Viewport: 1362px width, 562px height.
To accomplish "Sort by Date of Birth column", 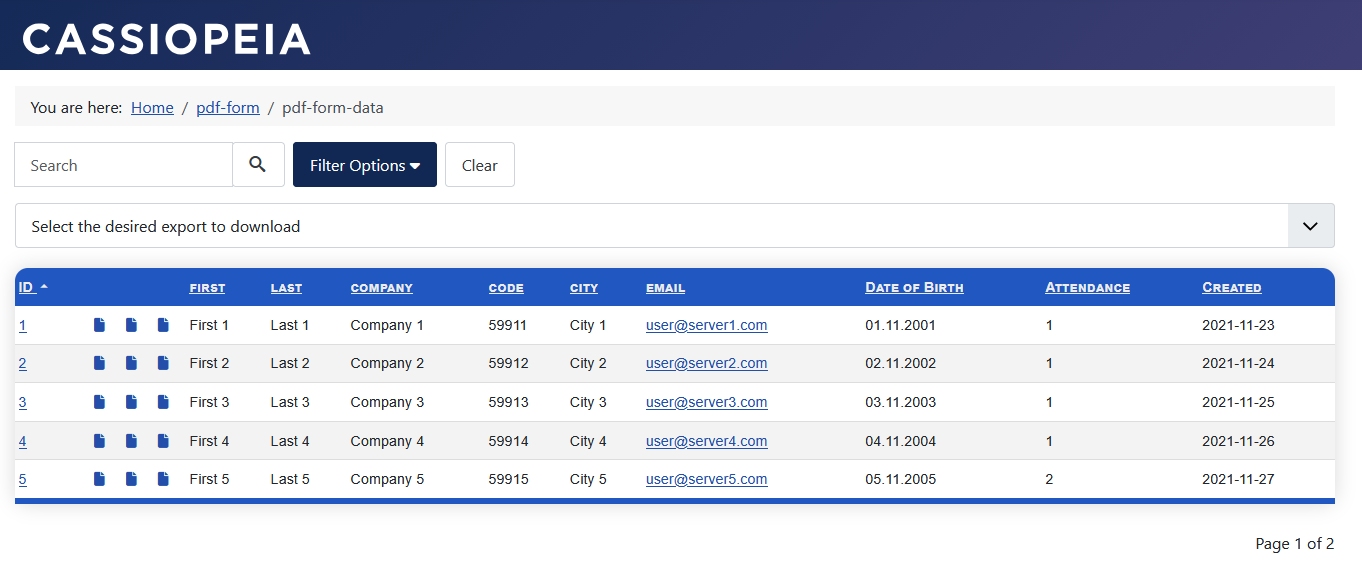I will tap(914, 288).
